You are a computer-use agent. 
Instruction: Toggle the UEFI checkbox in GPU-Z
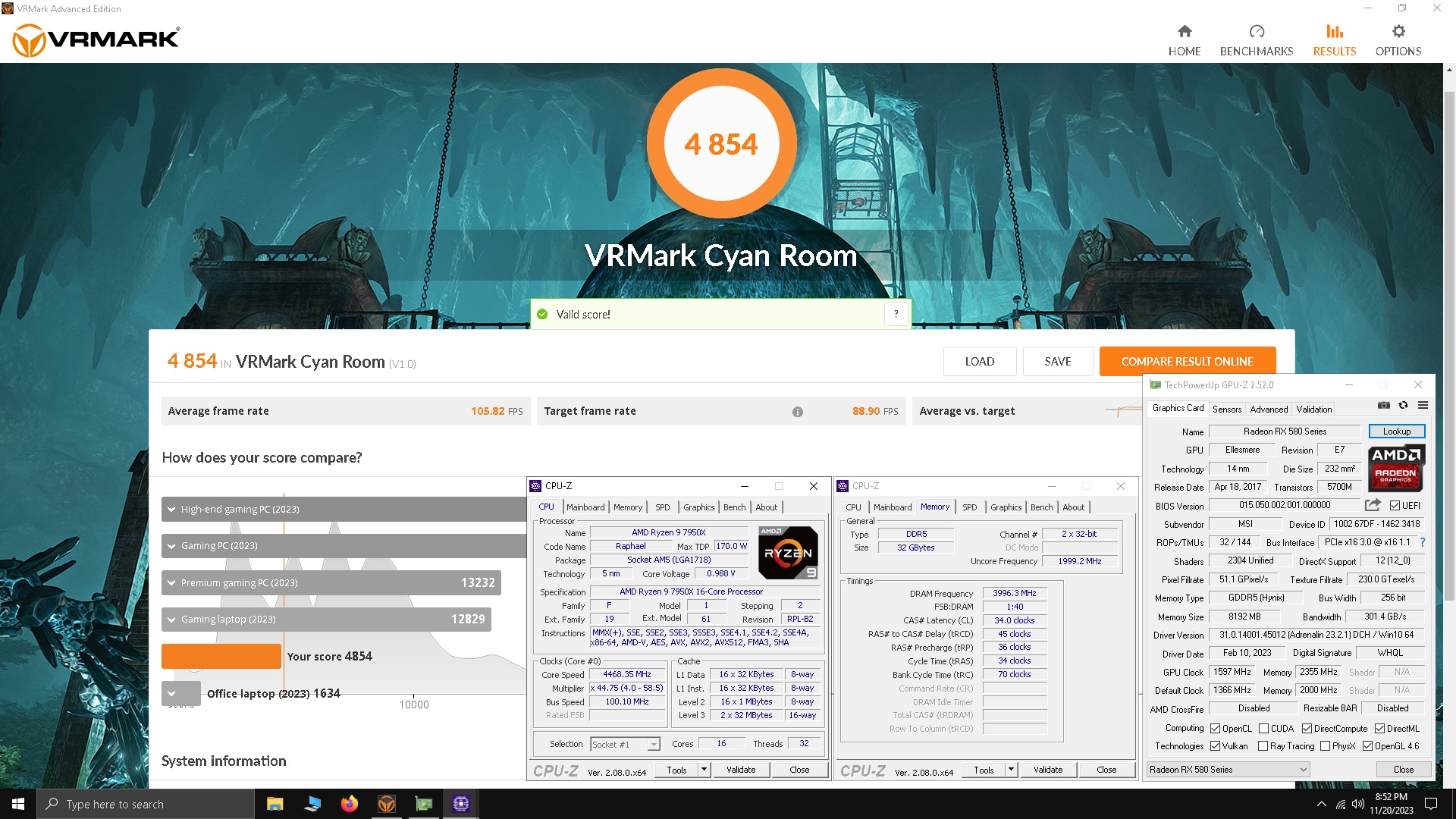[1395, 506]
